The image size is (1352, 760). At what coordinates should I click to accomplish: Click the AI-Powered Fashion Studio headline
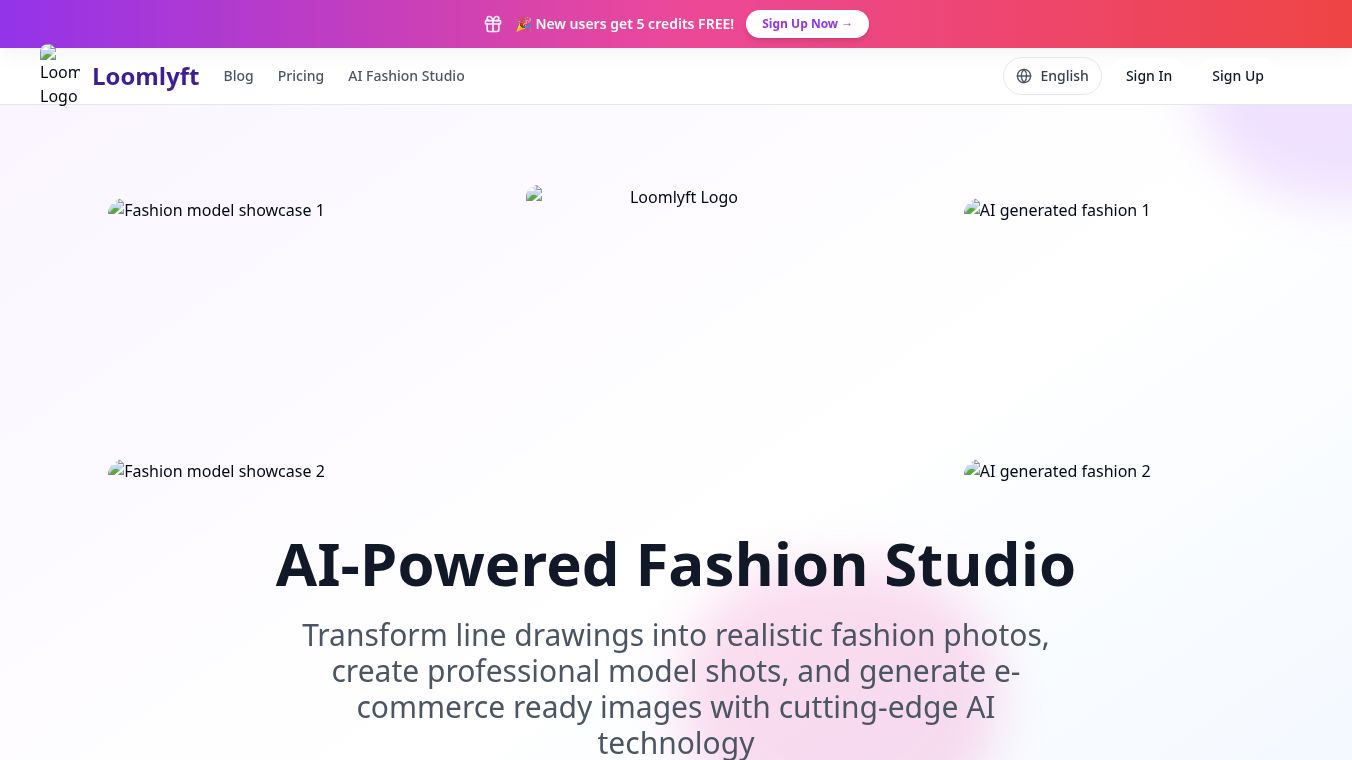(x=676, y=564)
